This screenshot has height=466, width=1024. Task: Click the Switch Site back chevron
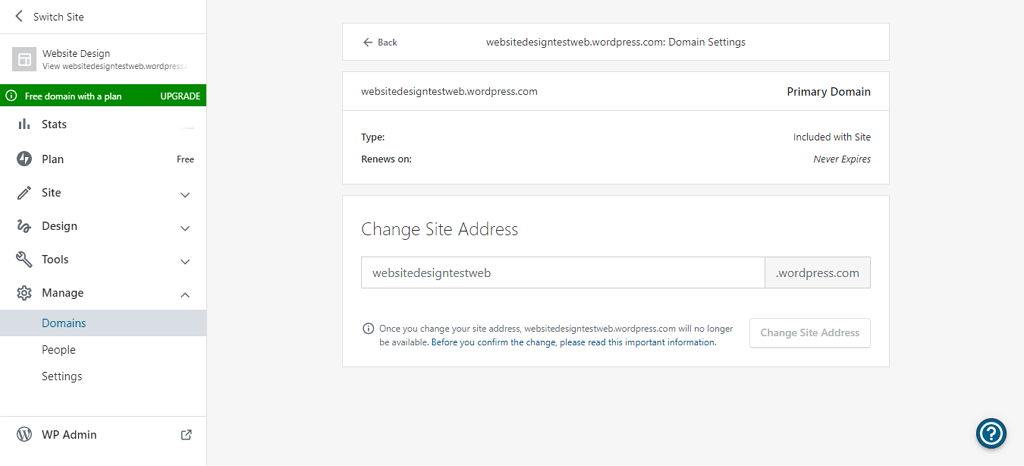[x=19, y=16]
